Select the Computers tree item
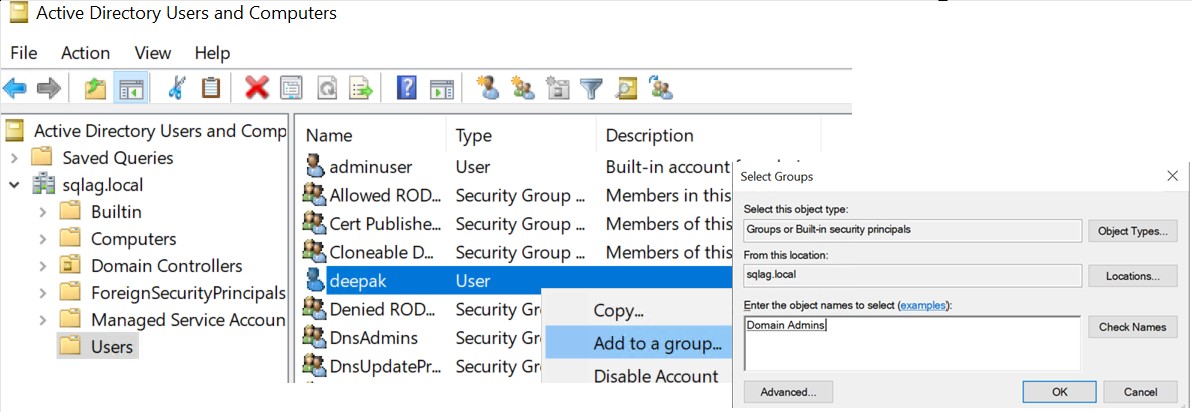 tap(134, 239)
